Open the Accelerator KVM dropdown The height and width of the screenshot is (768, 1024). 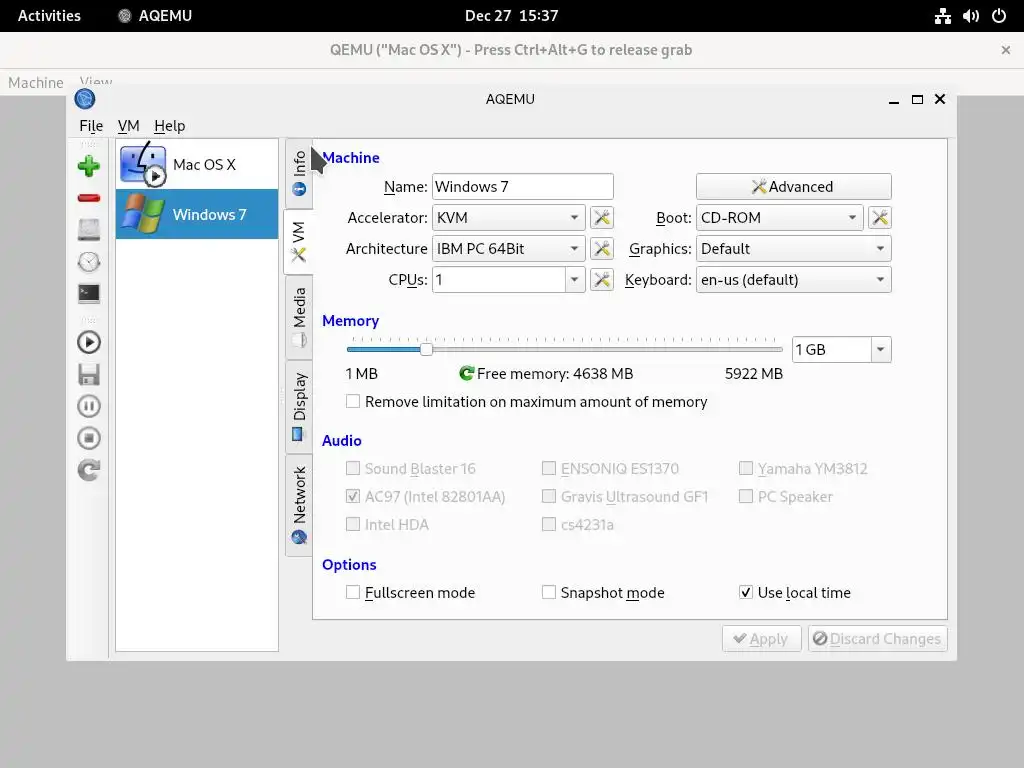point(509,217)
